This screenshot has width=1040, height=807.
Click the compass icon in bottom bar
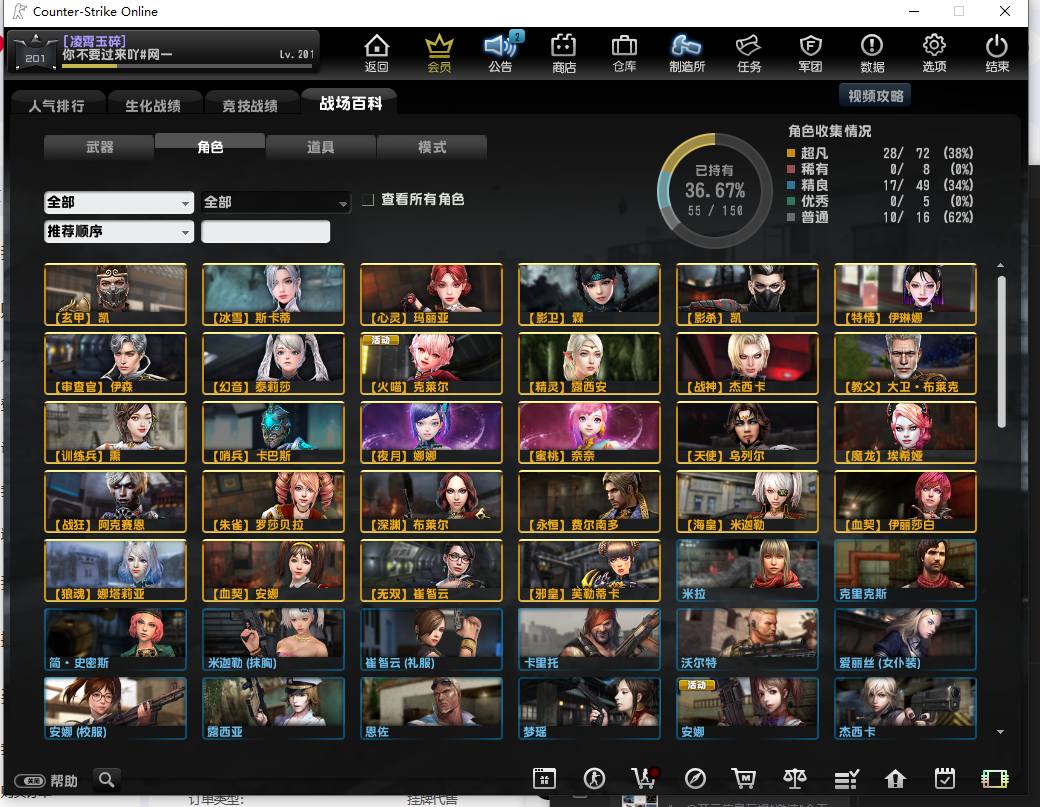[695, 778]
